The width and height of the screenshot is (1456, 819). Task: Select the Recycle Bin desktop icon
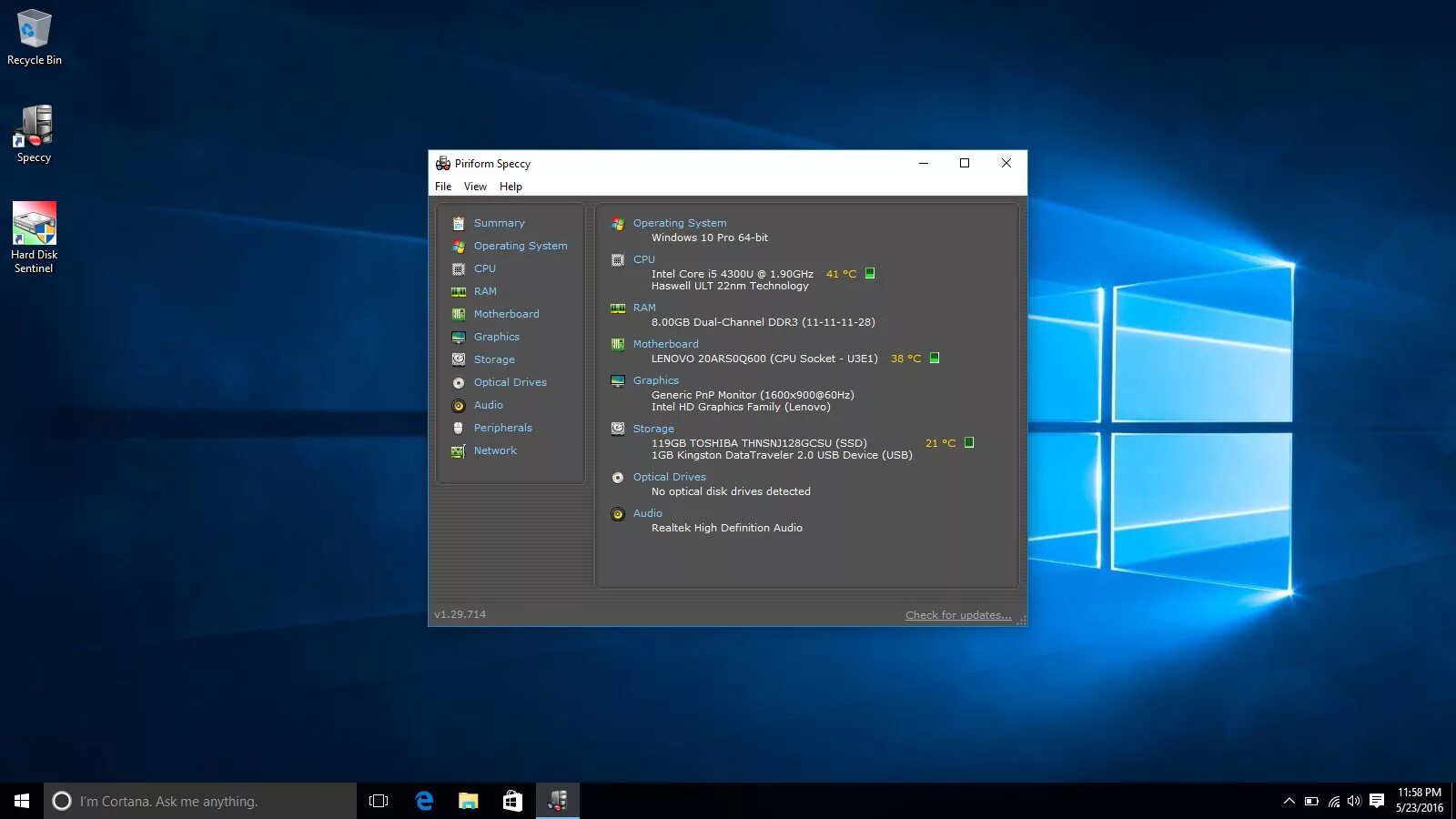click(35, 37)
